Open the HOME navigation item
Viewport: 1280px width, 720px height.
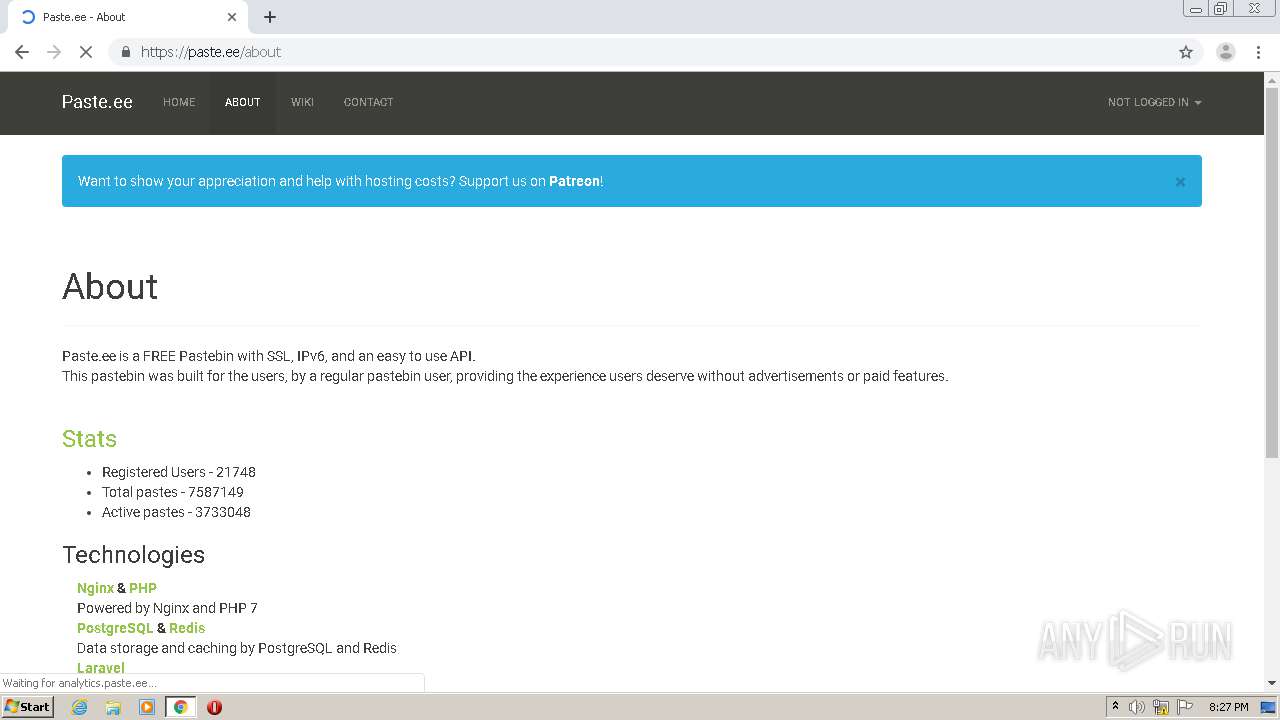(179, 102)
